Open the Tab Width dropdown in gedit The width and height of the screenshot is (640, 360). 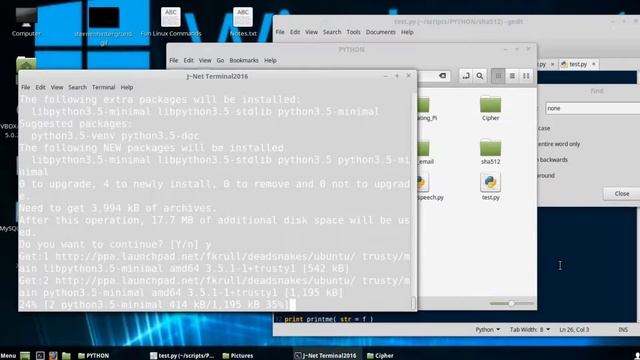pyautogui.click(x=529, y=329)
